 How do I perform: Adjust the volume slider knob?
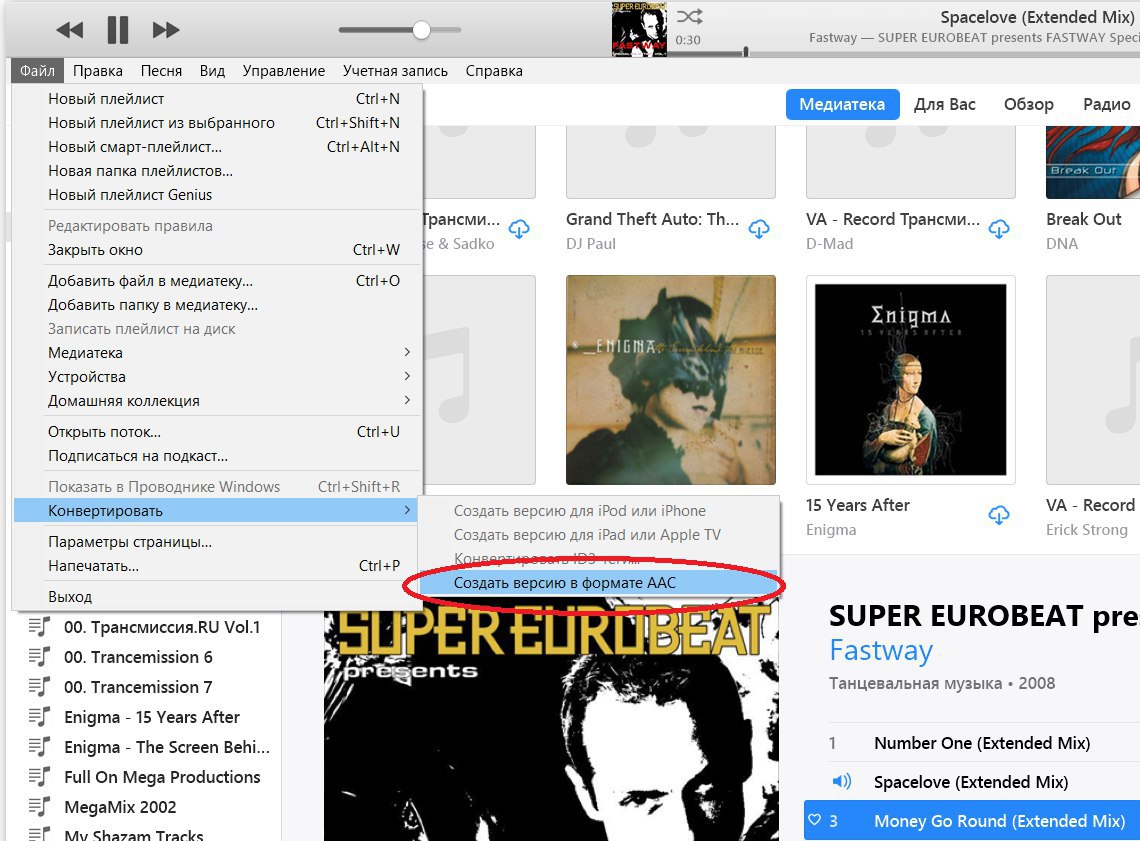(x=421, y=30)
